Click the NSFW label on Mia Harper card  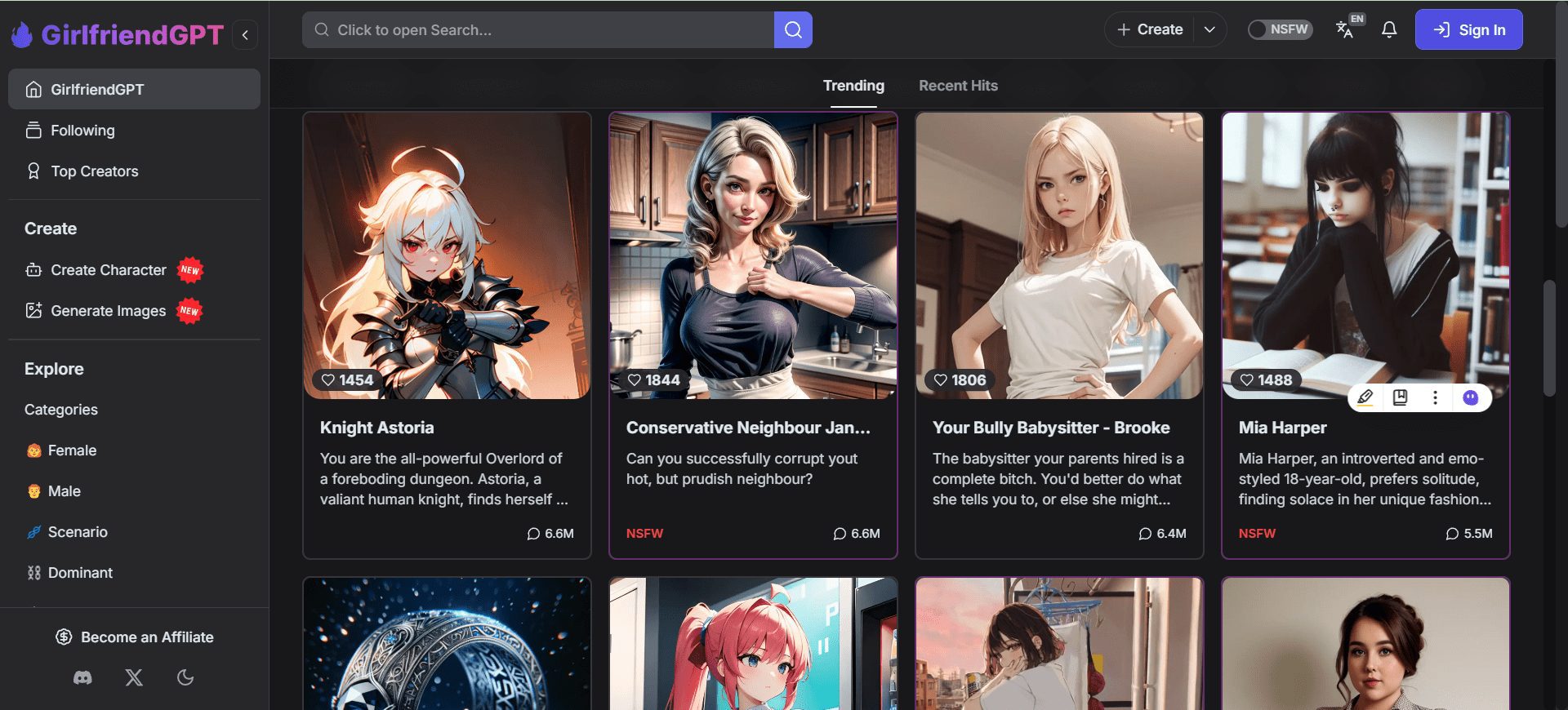pos(1257,533)
